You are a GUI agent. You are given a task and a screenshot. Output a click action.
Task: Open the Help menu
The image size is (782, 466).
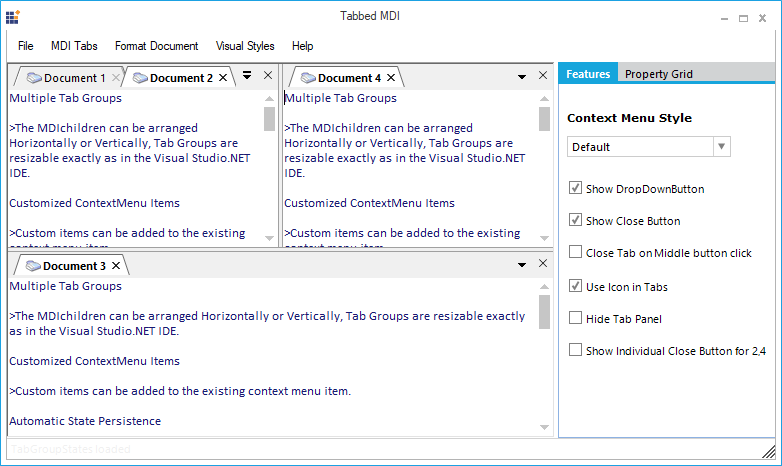(x=302, y=46)
